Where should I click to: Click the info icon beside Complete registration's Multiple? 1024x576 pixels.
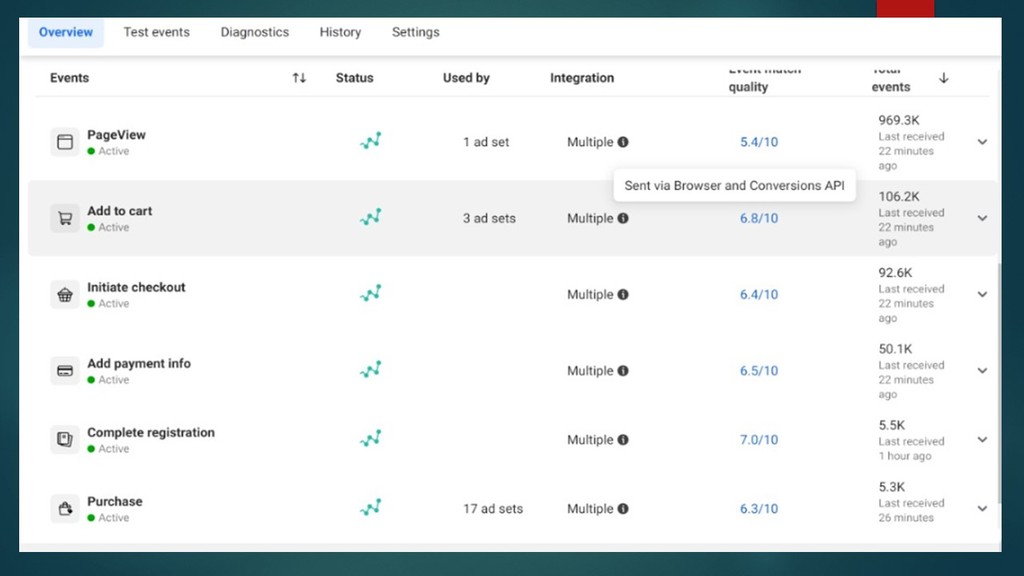pos(623,440)
